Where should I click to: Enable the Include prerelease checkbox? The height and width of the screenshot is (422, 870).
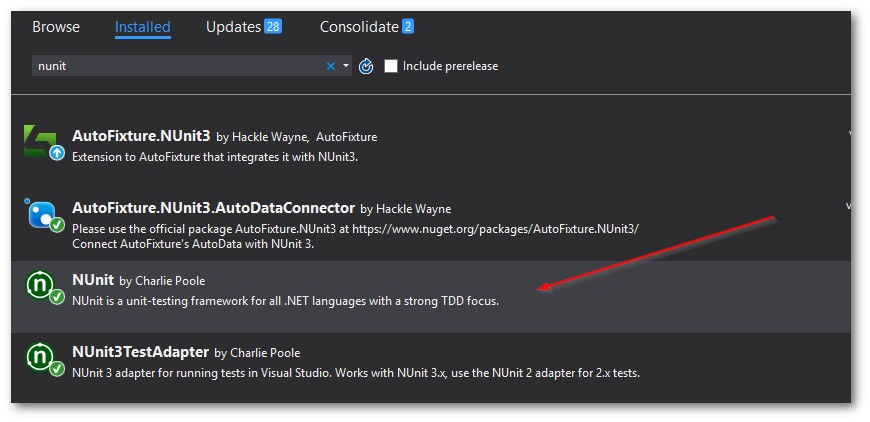(391, 66)
